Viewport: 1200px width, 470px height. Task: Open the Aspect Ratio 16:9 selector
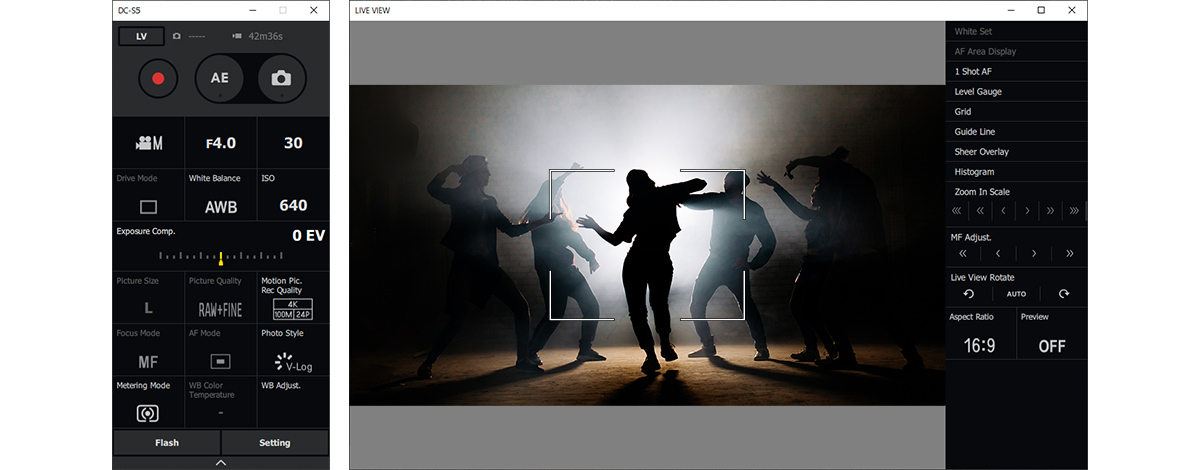click(980, 346)
